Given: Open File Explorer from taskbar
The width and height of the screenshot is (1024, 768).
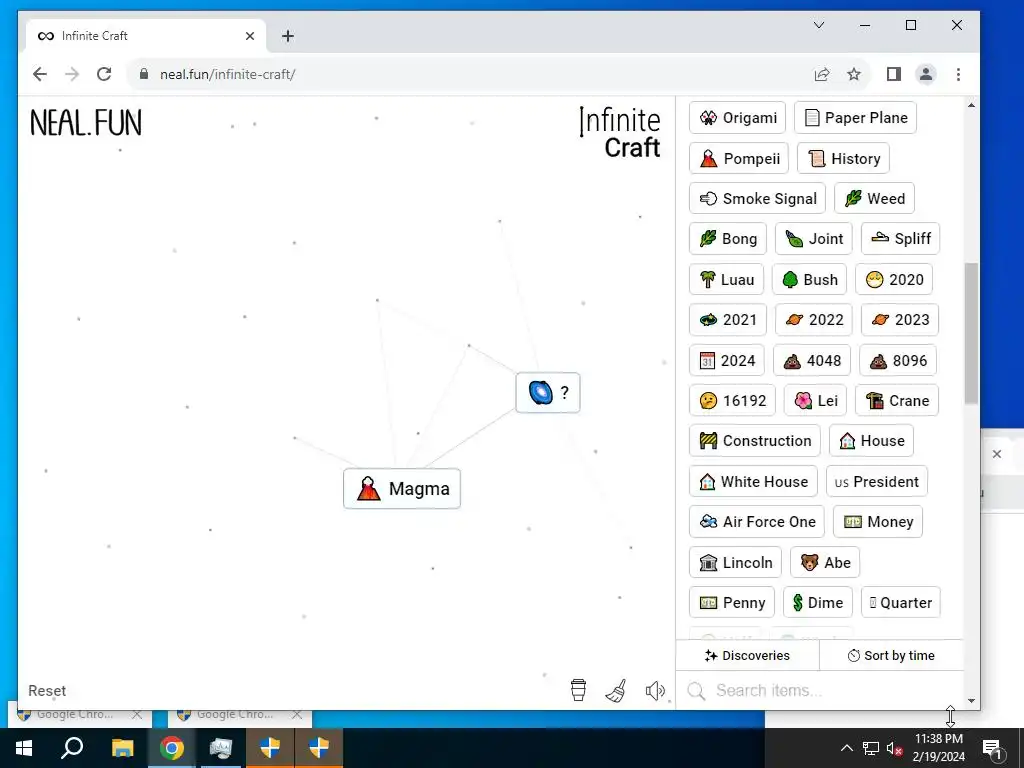Looking at the screenshot, I should [122, 748].
